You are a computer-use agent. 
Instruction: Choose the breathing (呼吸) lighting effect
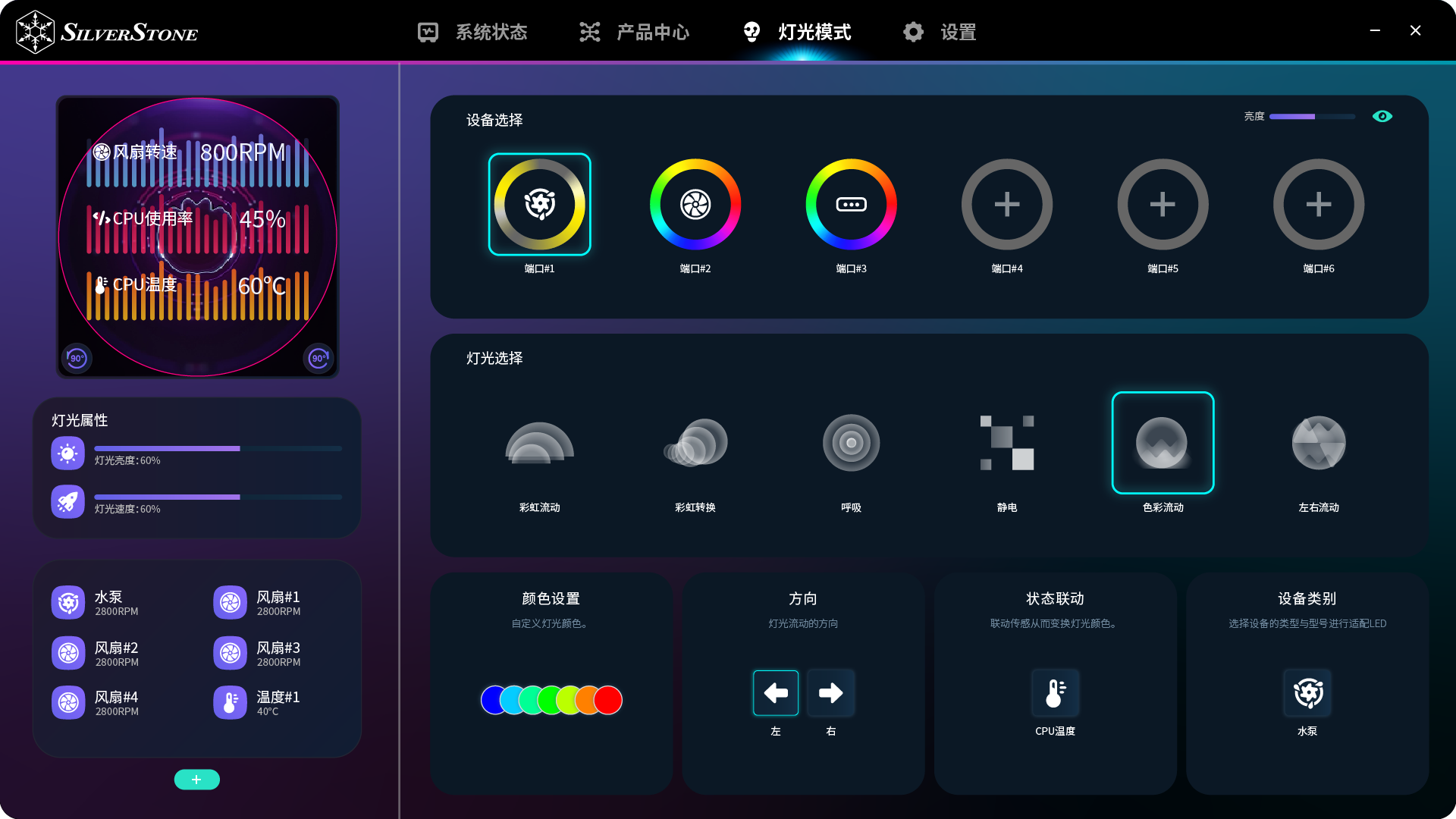851,443
